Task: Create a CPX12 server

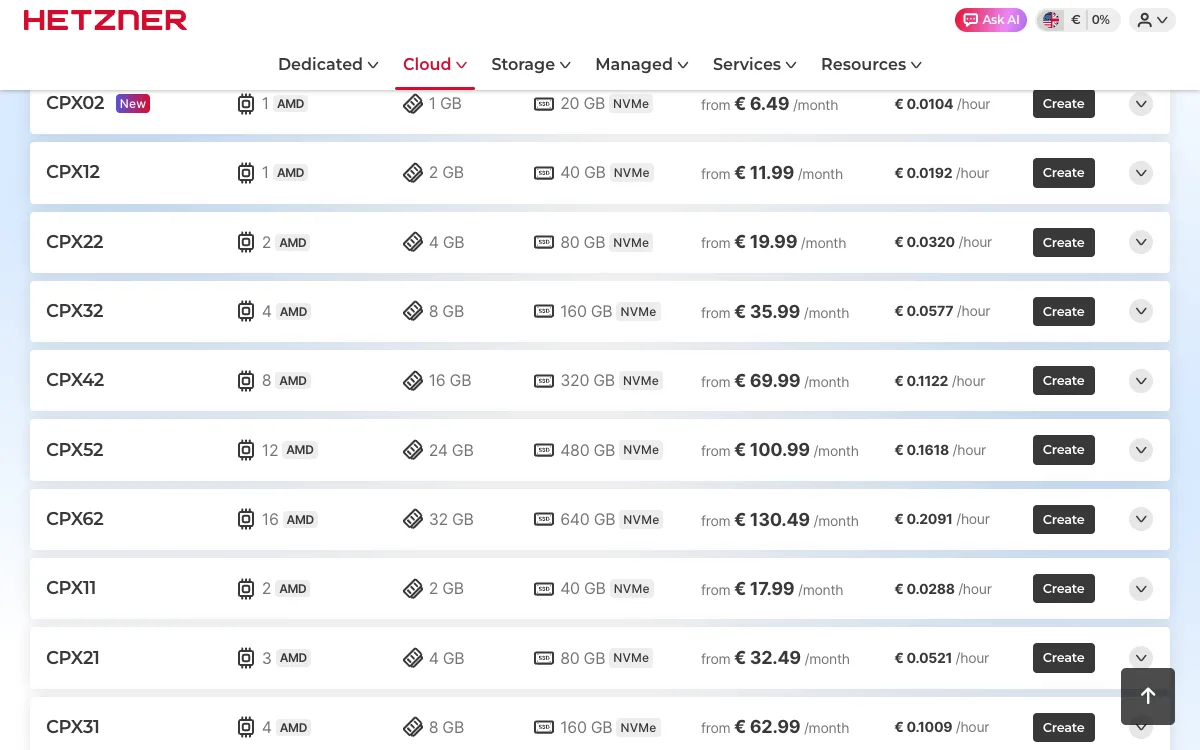Action: 1064,173
